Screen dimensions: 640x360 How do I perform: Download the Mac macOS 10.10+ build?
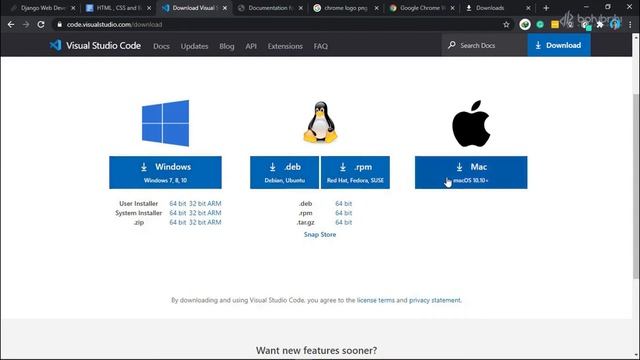pos(471,172)
